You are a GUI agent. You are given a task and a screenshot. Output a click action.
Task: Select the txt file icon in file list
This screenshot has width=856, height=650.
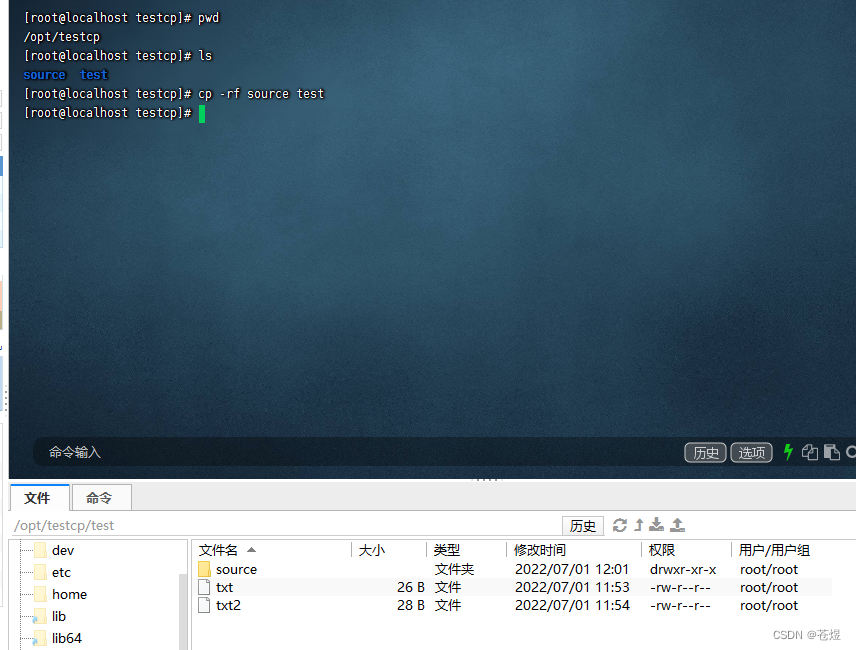tap(207, 587)
